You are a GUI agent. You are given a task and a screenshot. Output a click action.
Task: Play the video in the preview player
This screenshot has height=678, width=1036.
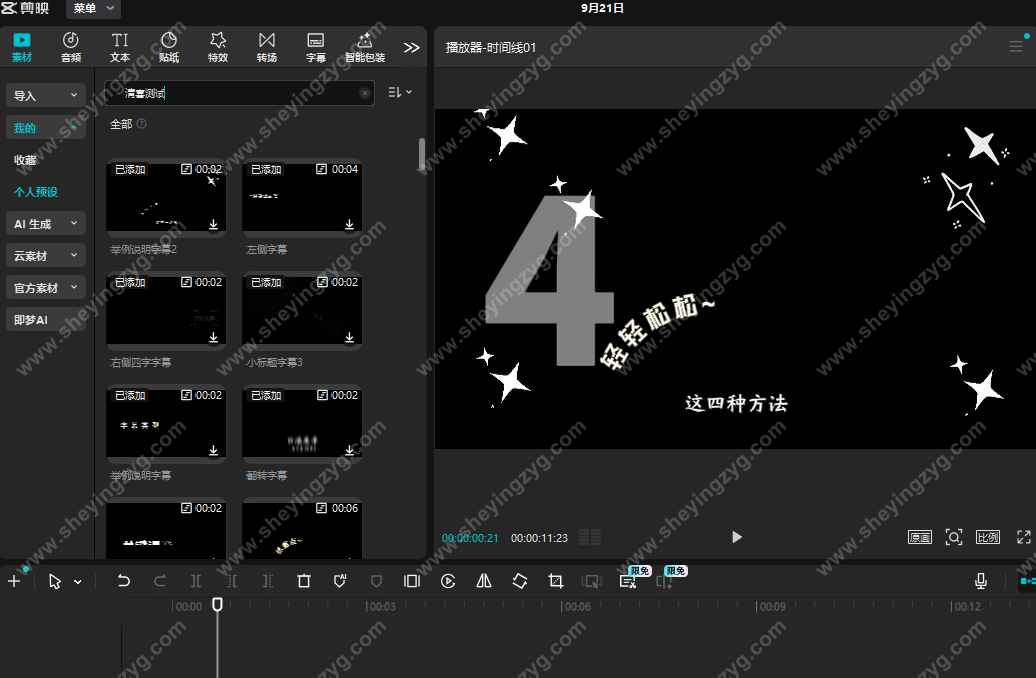(x=737, y=537)
